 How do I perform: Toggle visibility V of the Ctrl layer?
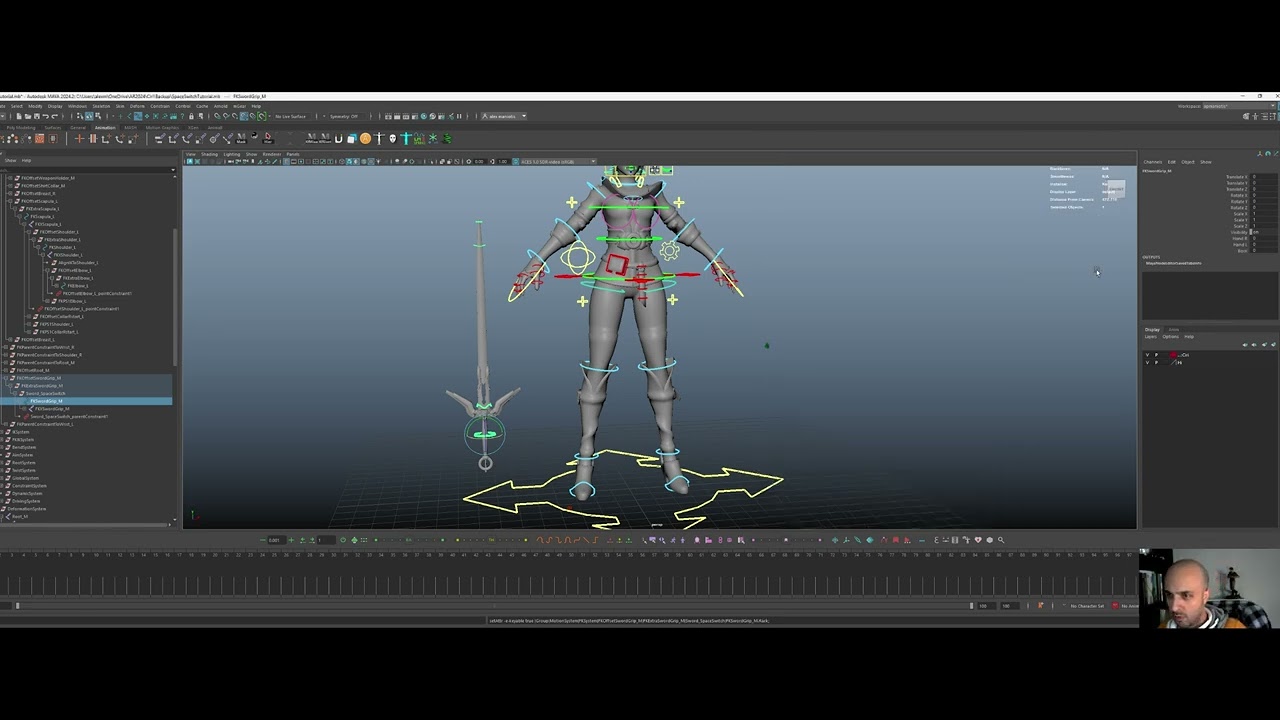(1147, 355)
